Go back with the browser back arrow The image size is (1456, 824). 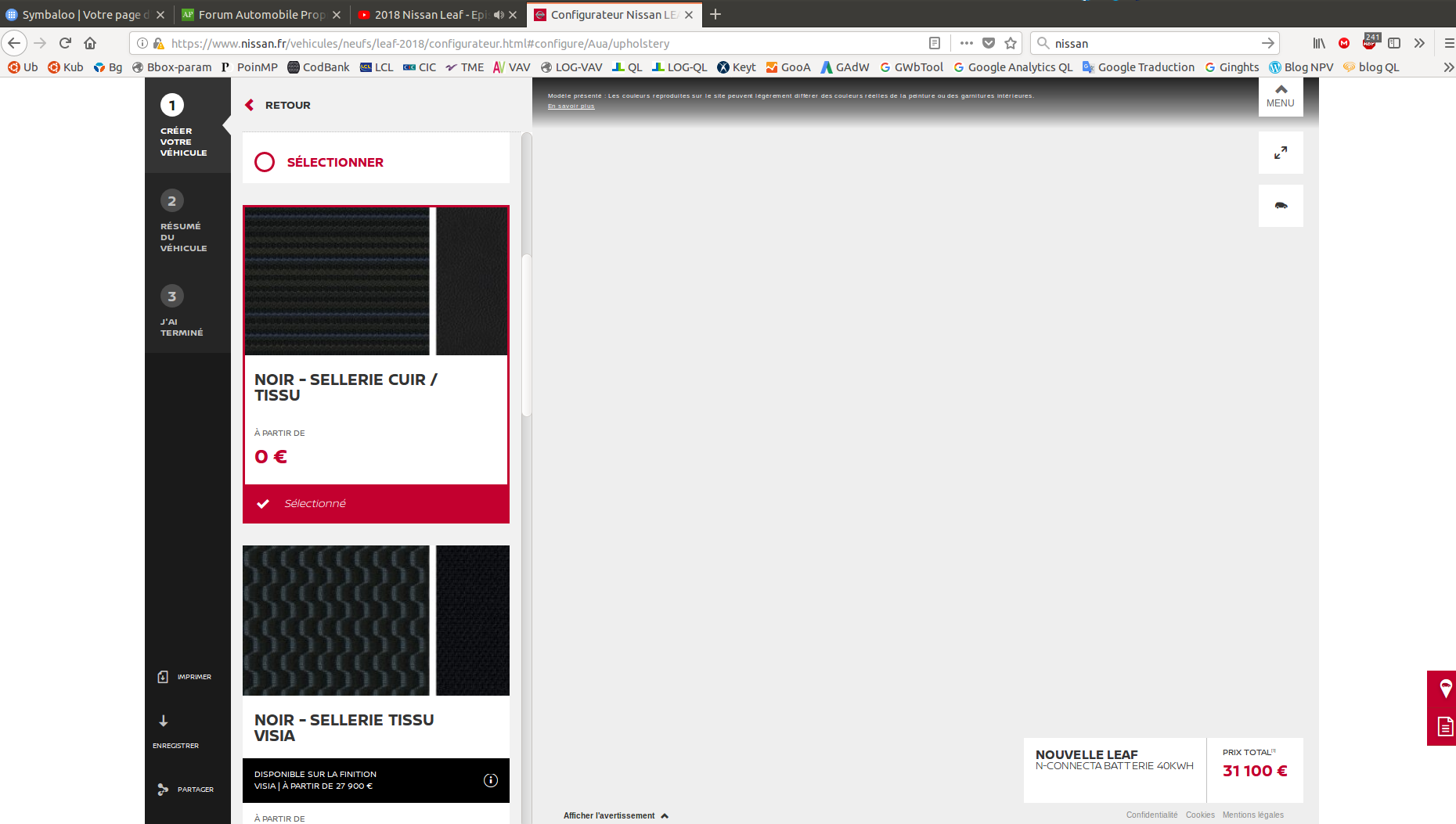click(14, 43)
